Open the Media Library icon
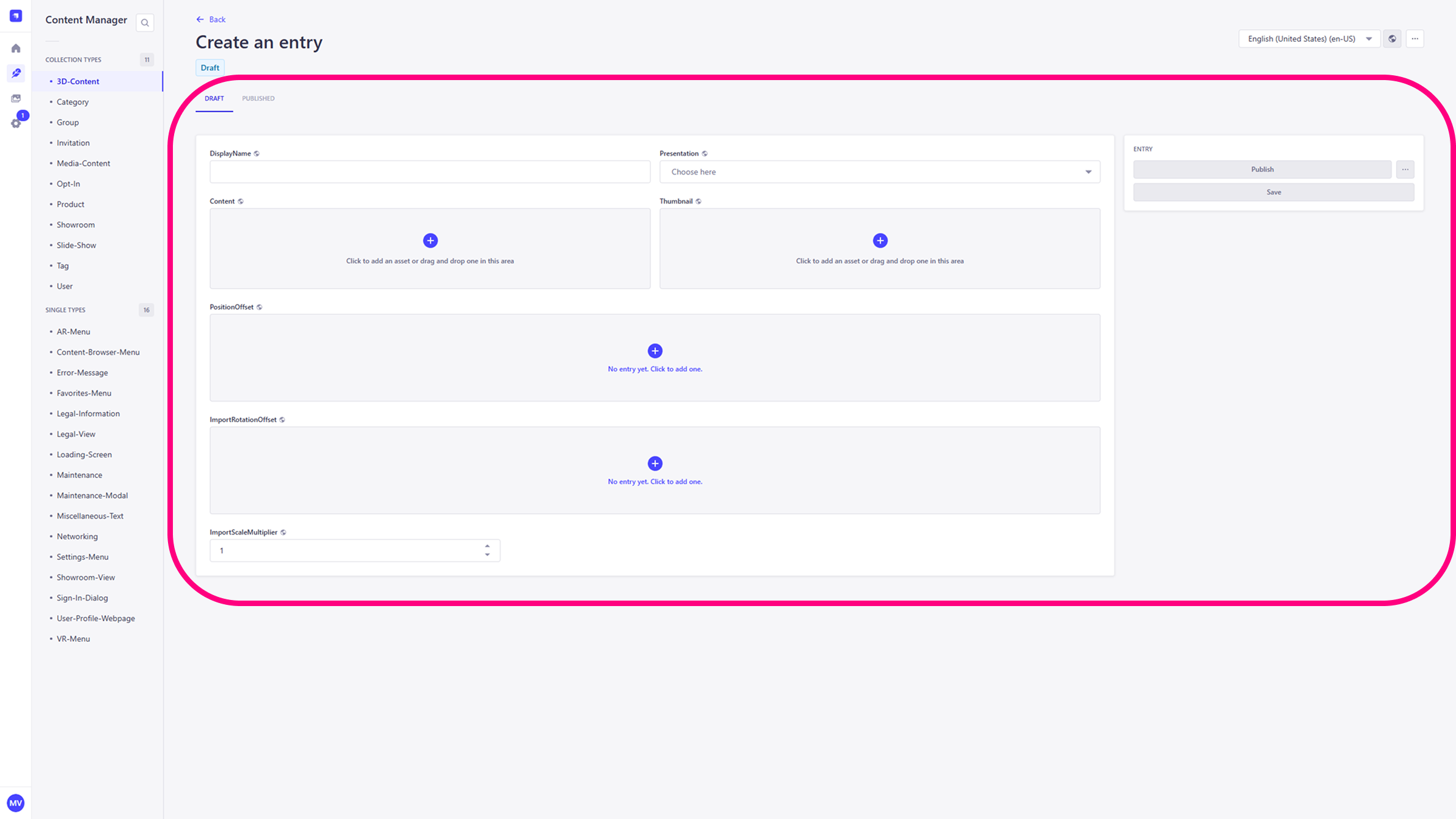Viewport: 1456px width, 819px height. point(16,98)
